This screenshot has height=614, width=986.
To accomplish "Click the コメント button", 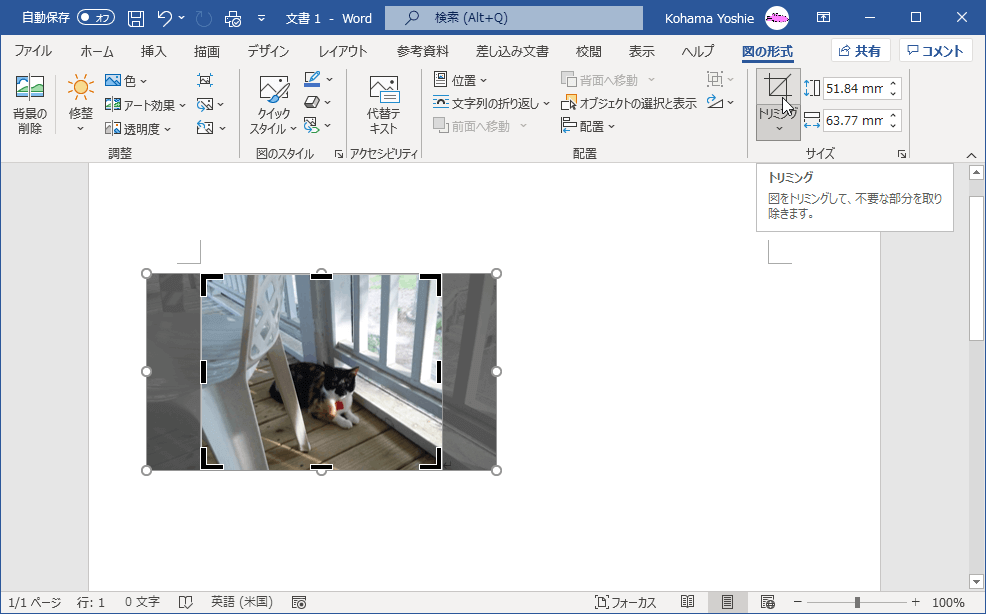I will point(936,51).
